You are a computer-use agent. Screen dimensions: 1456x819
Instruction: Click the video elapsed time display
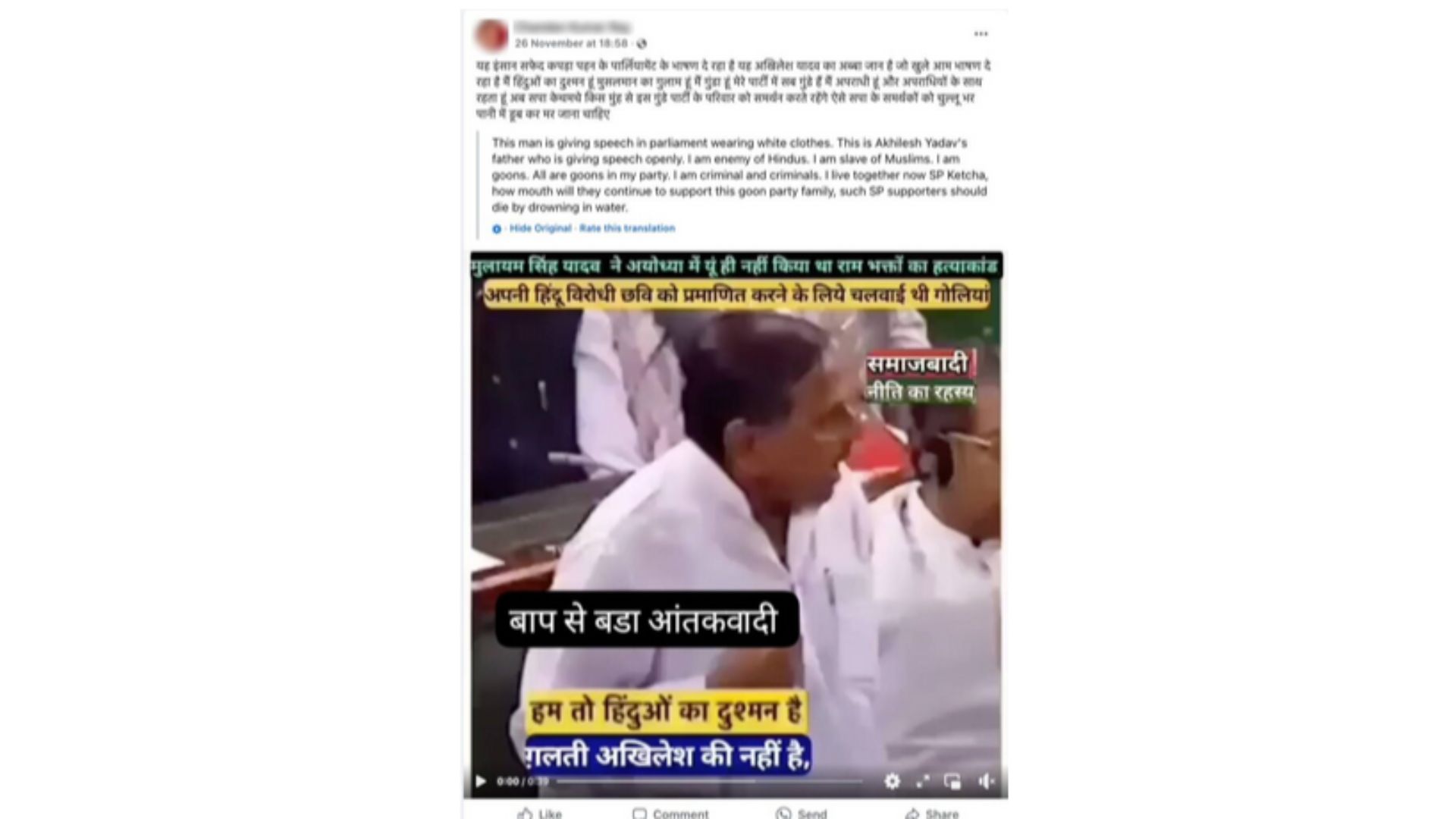522,781
